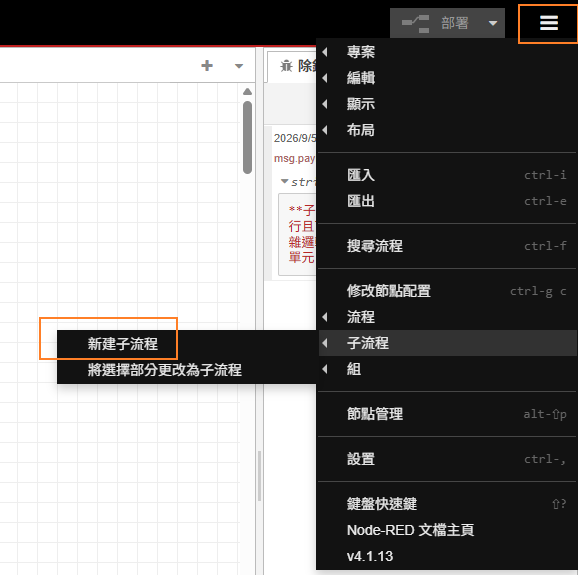The image size is (578, 575).
Task: Expand the 專案 submenu
Action: click(447, 52)
